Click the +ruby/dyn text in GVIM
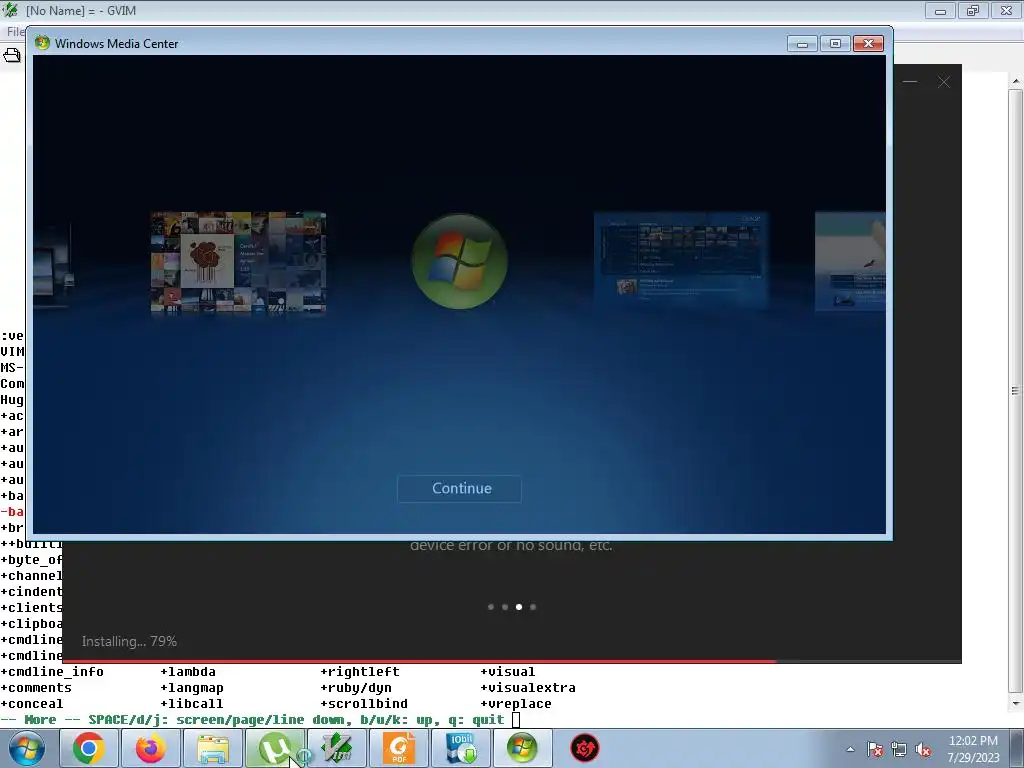 point(356,688)
